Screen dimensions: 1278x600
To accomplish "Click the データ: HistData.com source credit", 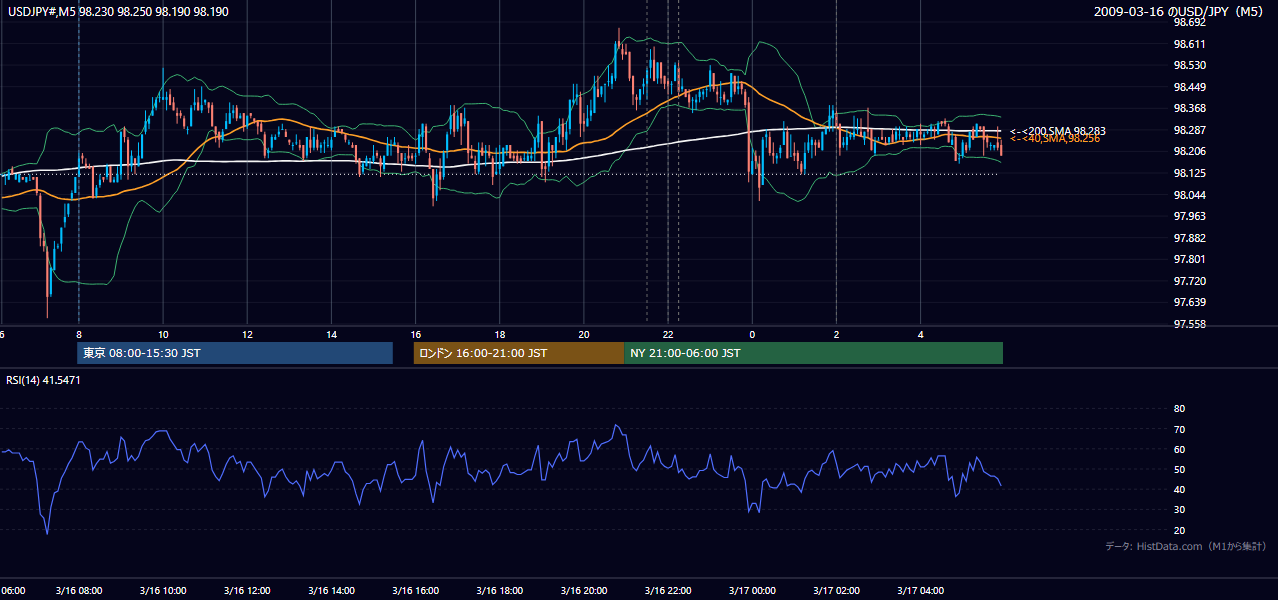I will (1186, 546).
